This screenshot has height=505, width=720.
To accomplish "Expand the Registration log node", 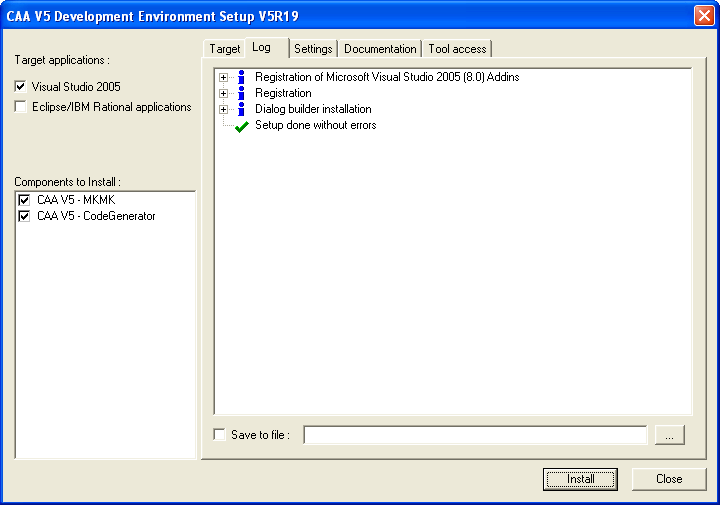I will (x=223, y=94).
